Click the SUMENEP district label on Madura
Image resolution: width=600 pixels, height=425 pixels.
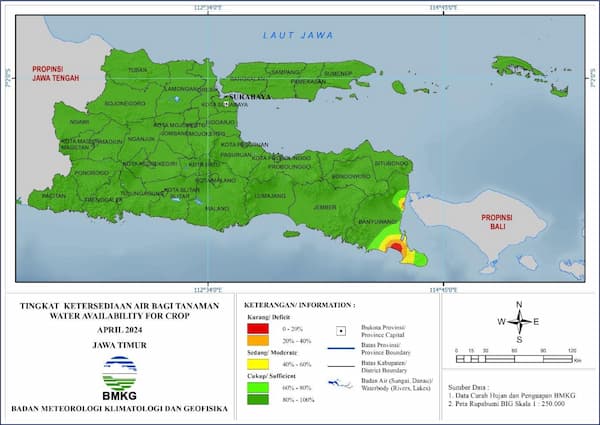[338, 73]
